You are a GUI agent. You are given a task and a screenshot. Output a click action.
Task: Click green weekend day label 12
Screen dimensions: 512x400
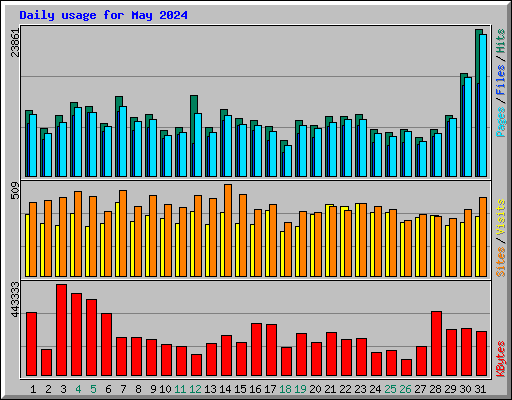tap(195, 389)
